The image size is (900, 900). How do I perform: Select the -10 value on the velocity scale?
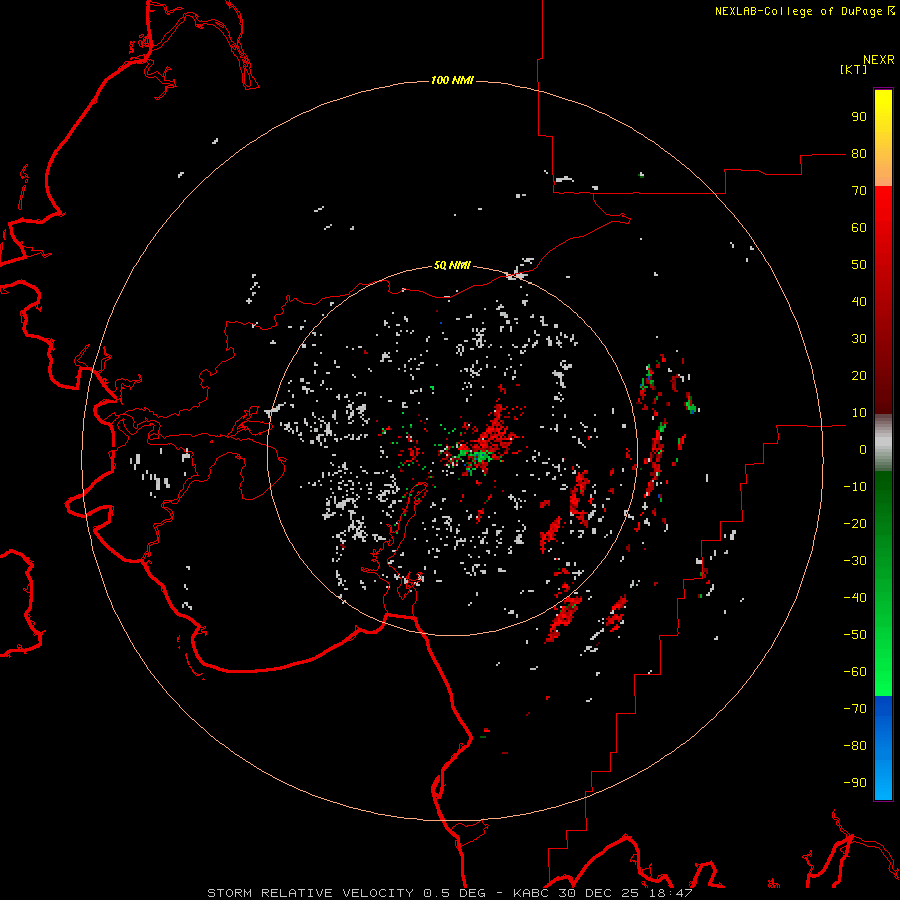pos(855,487)
